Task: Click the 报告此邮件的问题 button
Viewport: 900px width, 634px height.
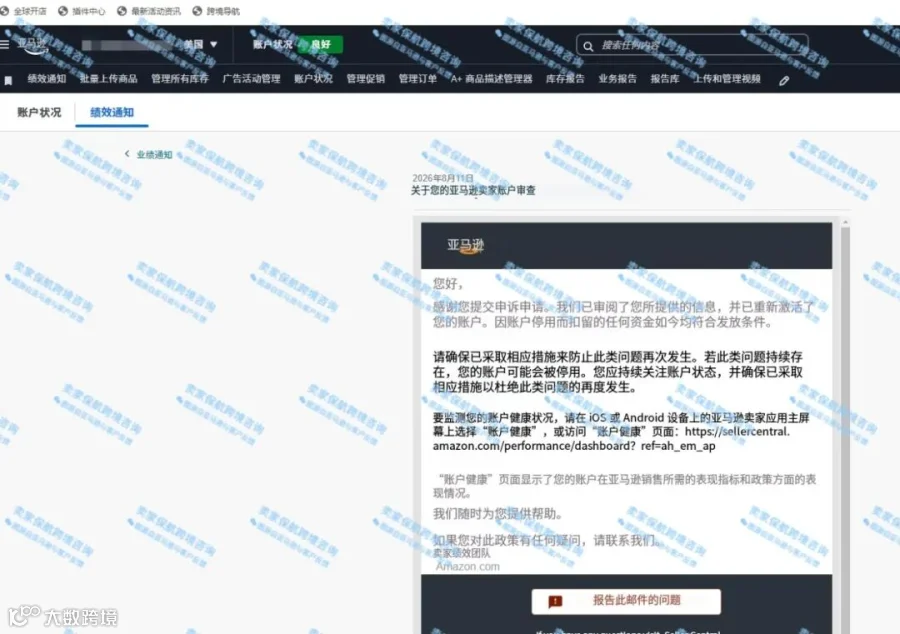Action: (626, 601)
